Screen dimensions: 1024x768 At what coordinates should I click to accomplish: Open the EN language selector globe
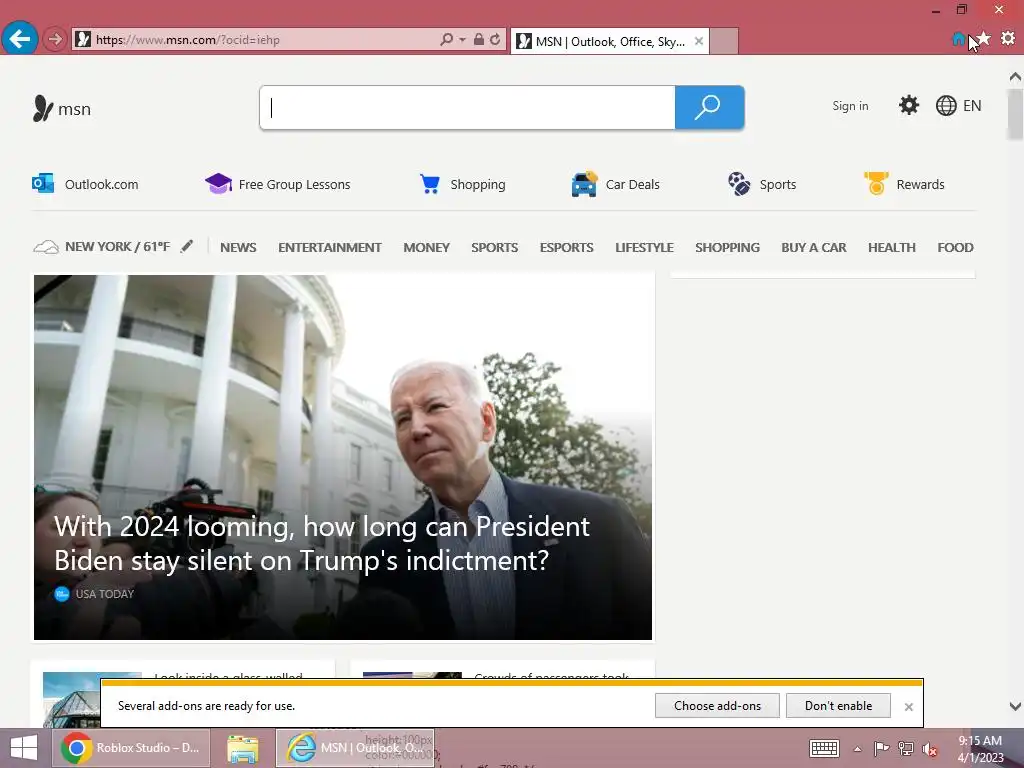click(x=958, y=106)
